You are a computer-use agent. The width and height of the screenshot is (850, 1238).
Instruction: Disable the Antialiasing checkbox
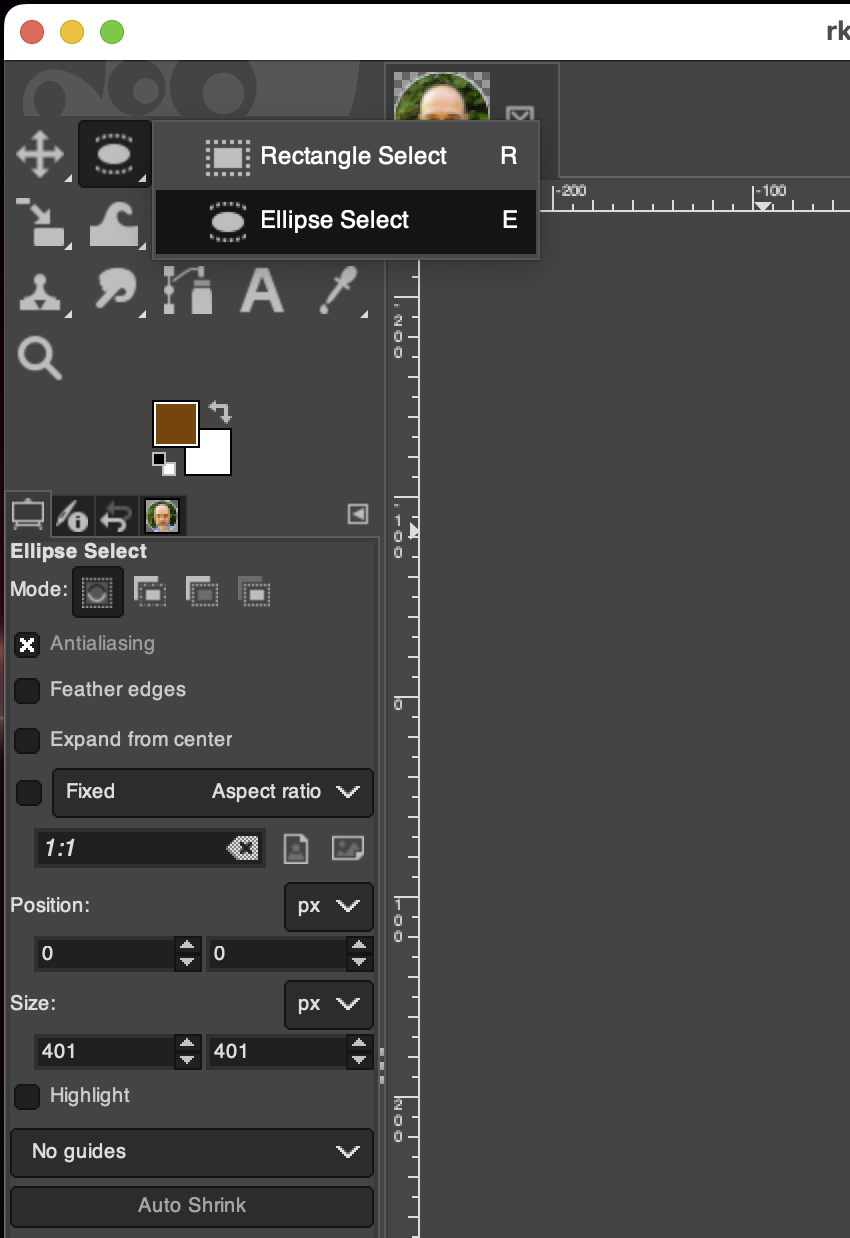pyautogui.click(x=27, y=644)
